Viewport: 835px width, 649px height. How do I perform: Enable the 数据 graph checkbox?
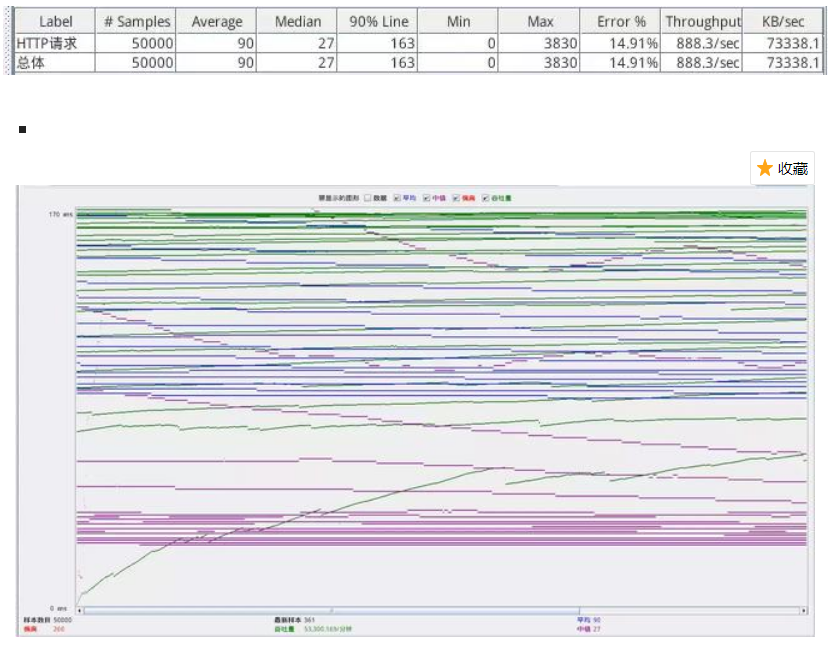(x=368, y=198)
